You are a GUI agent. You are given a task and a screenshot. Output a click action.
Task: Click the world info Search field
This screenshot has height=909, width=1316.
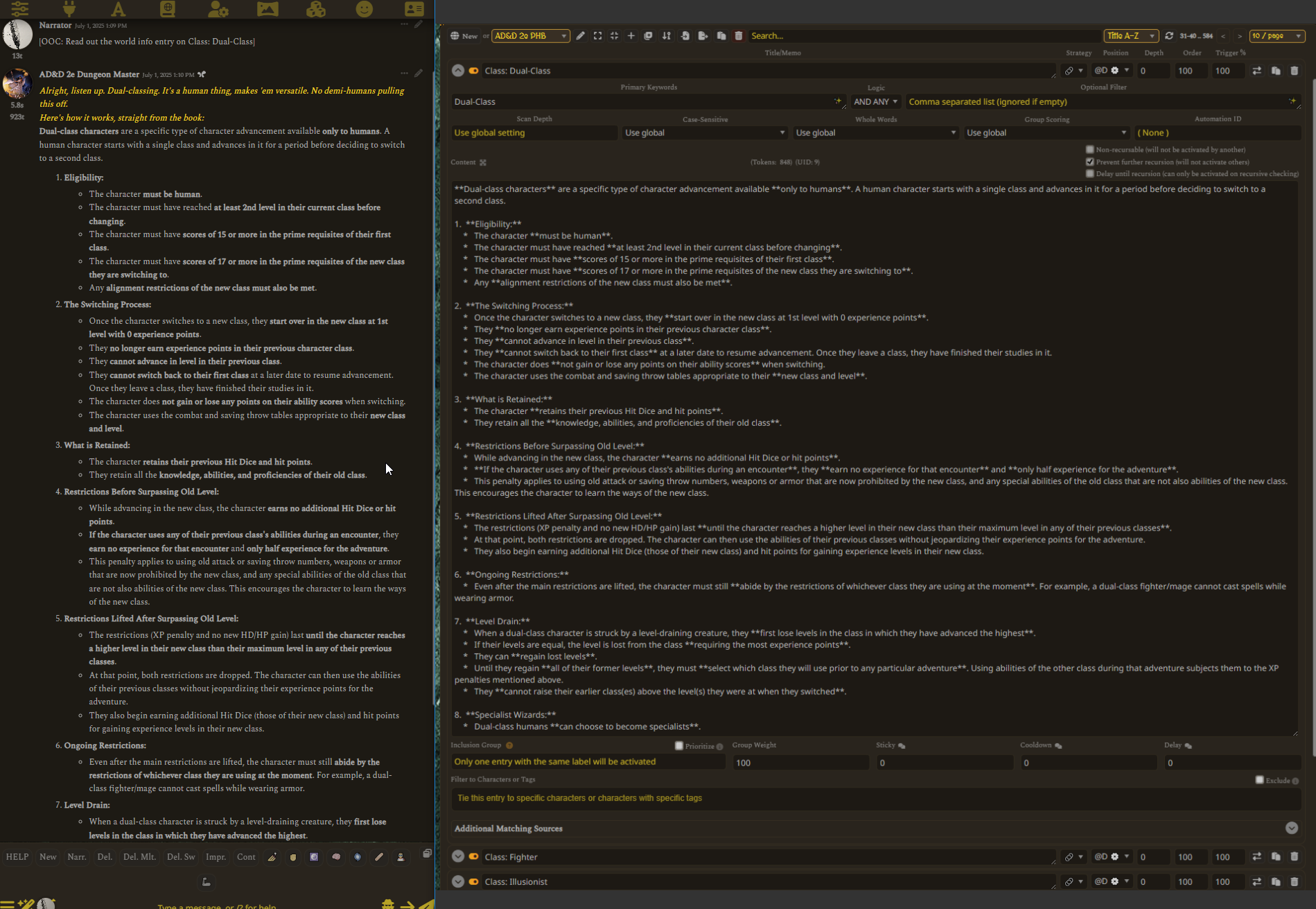pyautogui.click(x=924, y=36)
